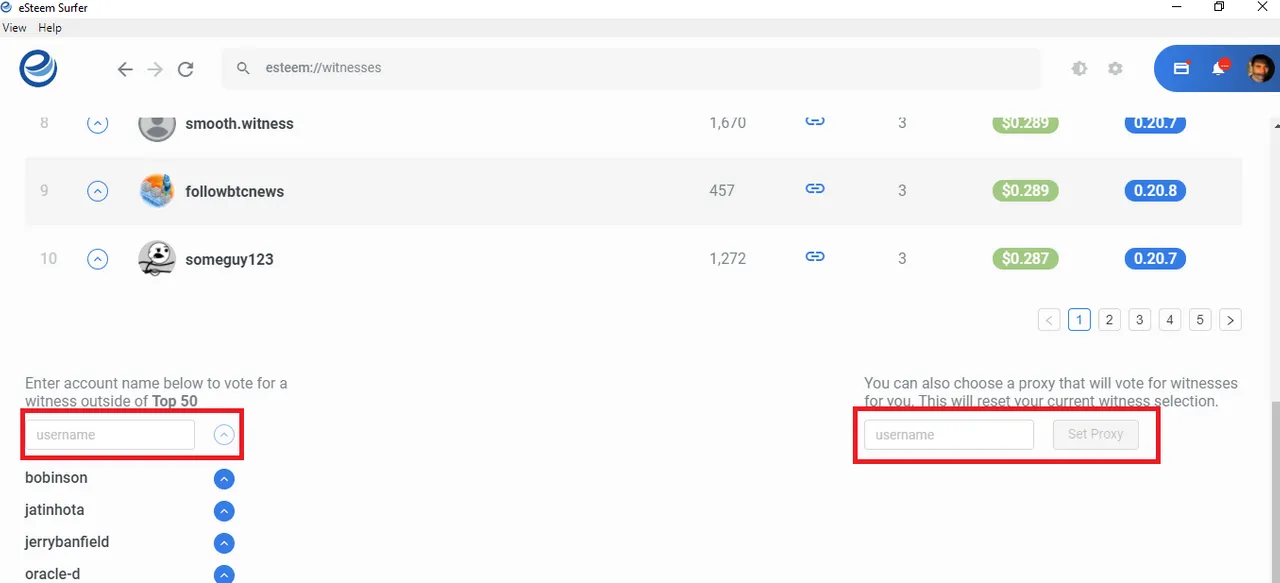This screenshot has height=583, width=1280.
Task: Focus the proxy username input field
Action: [x=949, y=435]
